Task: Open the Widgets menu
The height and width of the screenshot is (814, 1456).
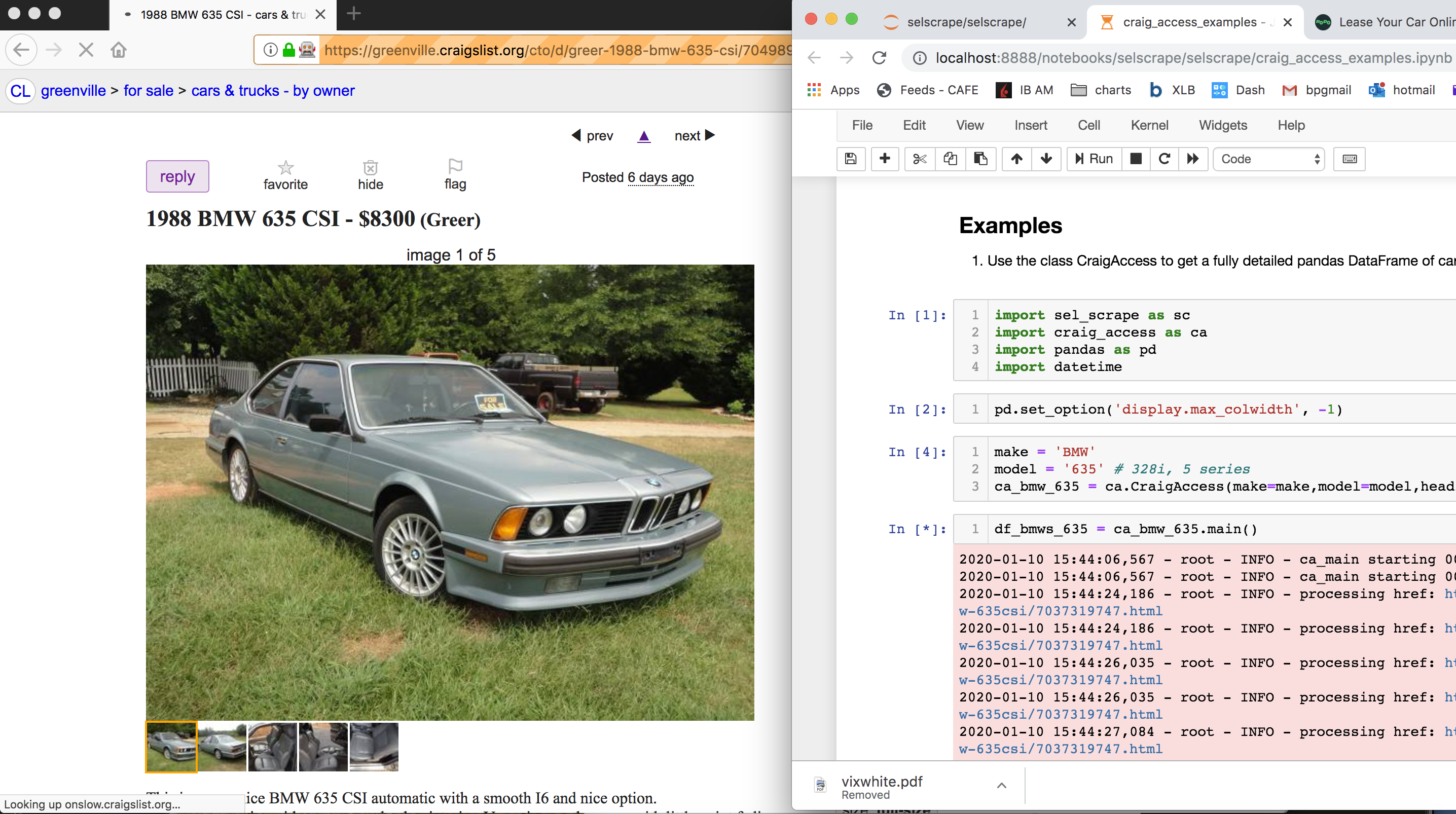Action: (1223, 126)
